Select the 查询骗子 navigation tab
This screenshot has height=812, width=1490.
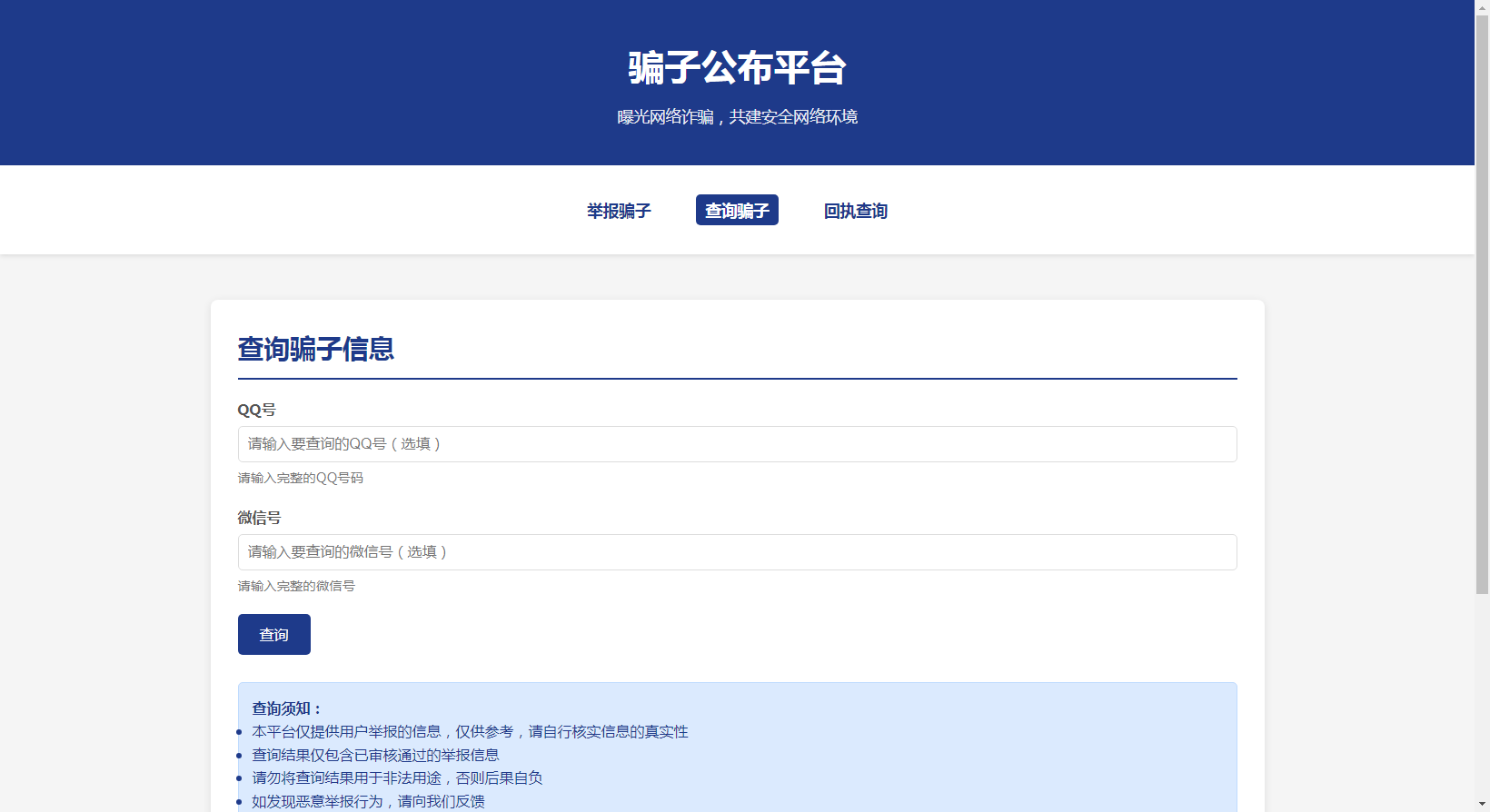pyautogui.click(x=737, y=211)
